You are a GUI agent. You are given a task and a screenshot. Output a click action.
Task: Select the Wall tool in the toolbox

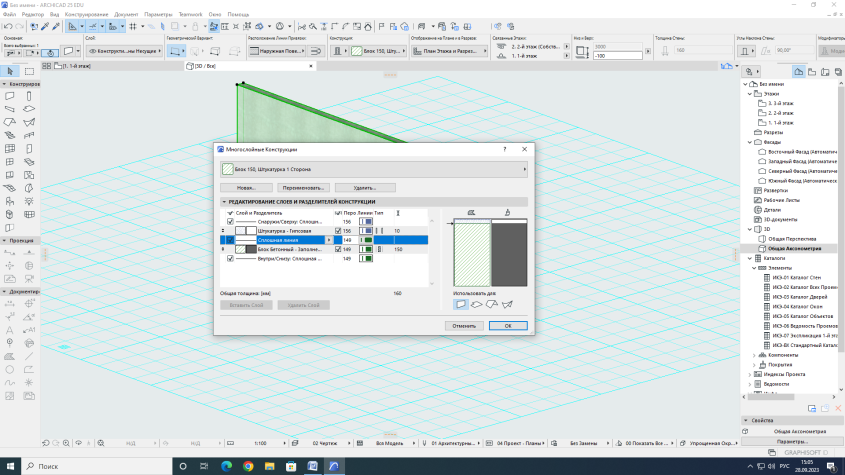pos(10,96)
